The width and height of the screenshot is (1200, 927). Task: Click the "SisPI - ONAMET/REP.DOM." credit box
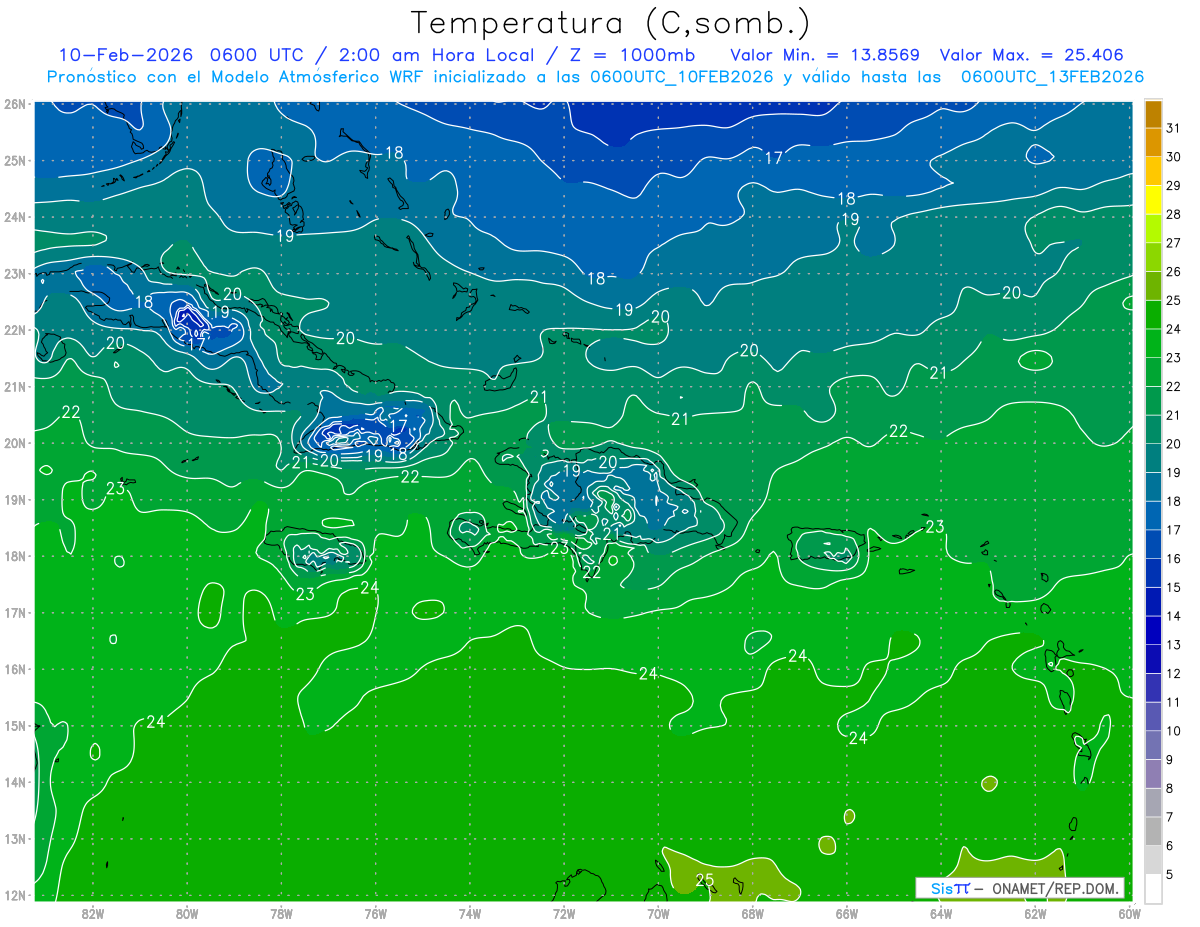1019,888
